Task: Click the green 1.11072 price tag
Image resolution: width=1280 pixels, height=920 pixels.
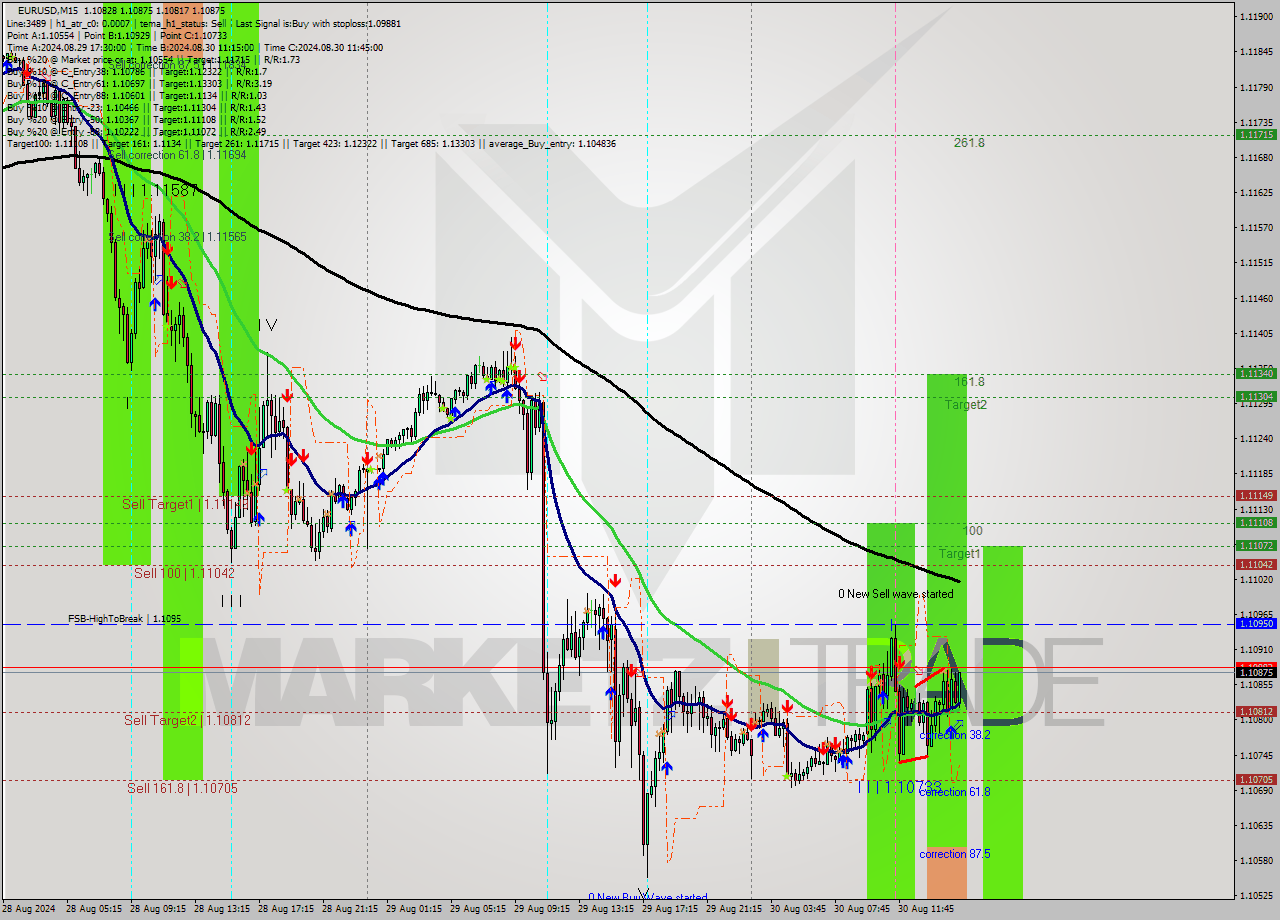Action: click(1255, 545)
